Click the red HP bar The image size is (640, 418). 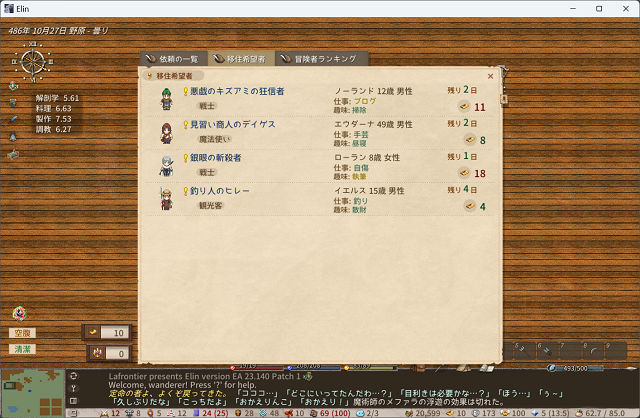tap(257, 367)
